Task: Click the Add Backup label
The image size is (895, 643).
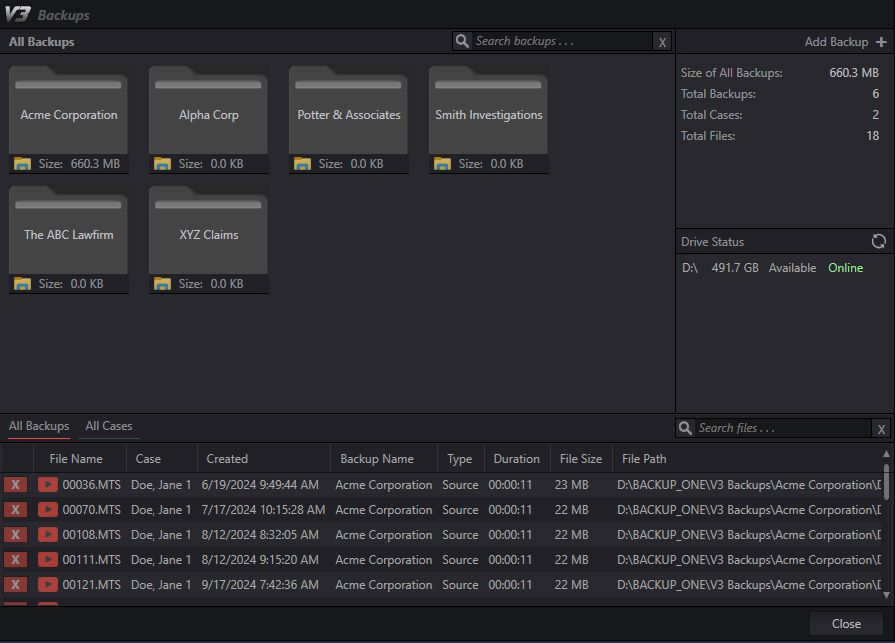Action: tap(836, 42)
